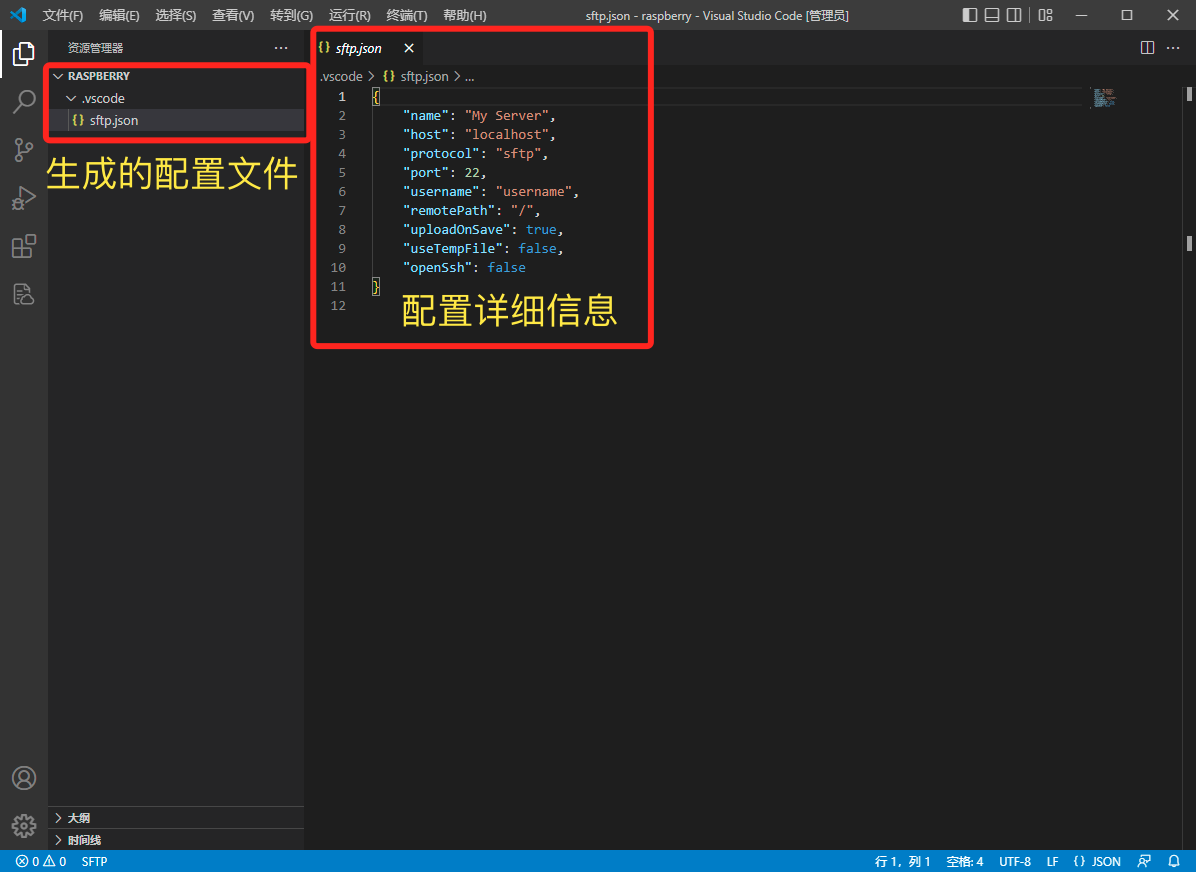Open the SFTP explorer sidebar icon
Screen dimensions: 1196x872
coord(24,294)
